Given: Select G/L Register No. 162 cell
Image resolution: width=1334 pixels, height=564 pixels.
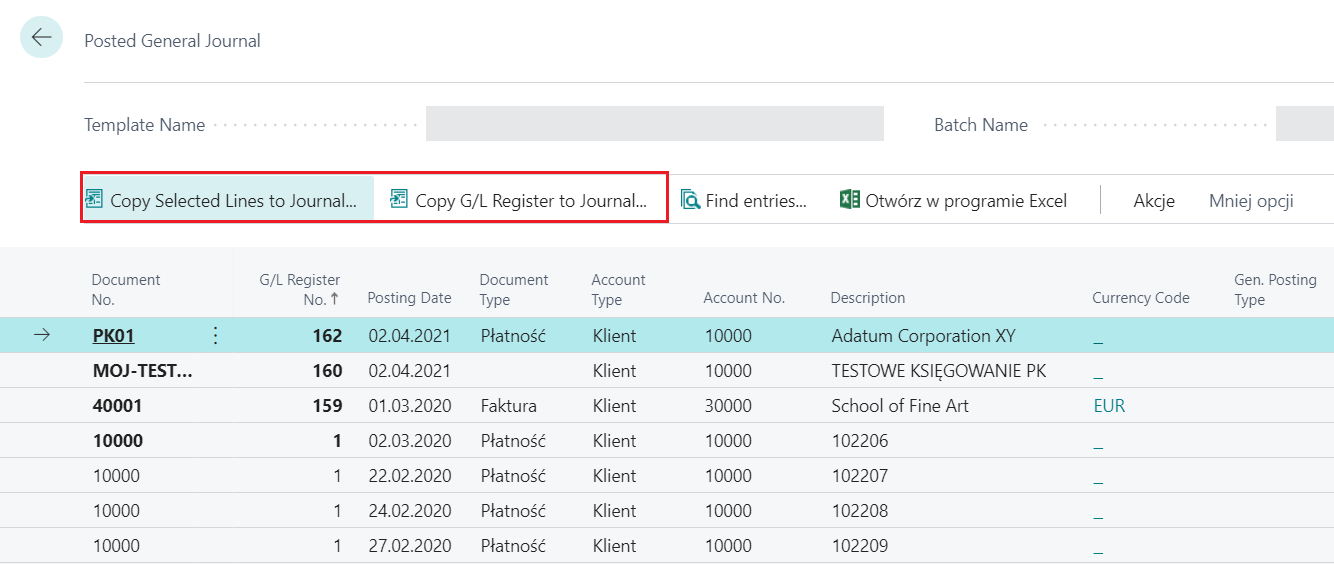Looking at the screenshot, I should click(x=326, y=336).
